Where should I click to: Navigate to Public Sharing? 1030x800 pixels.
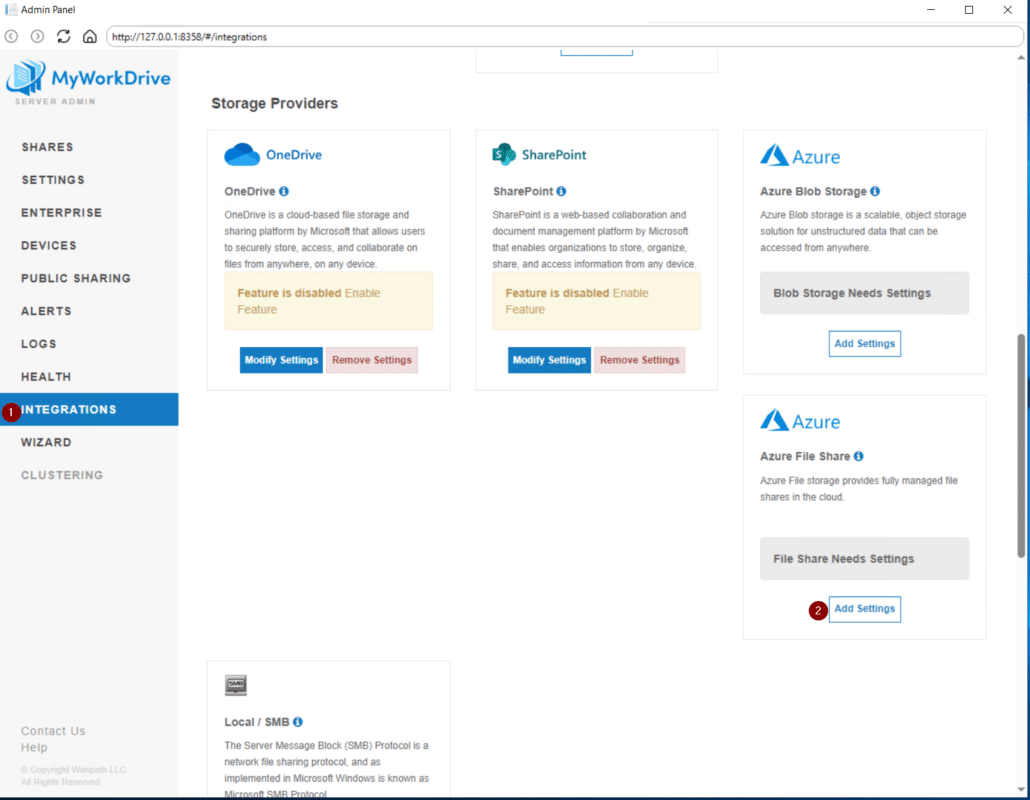tap(76, 278)
